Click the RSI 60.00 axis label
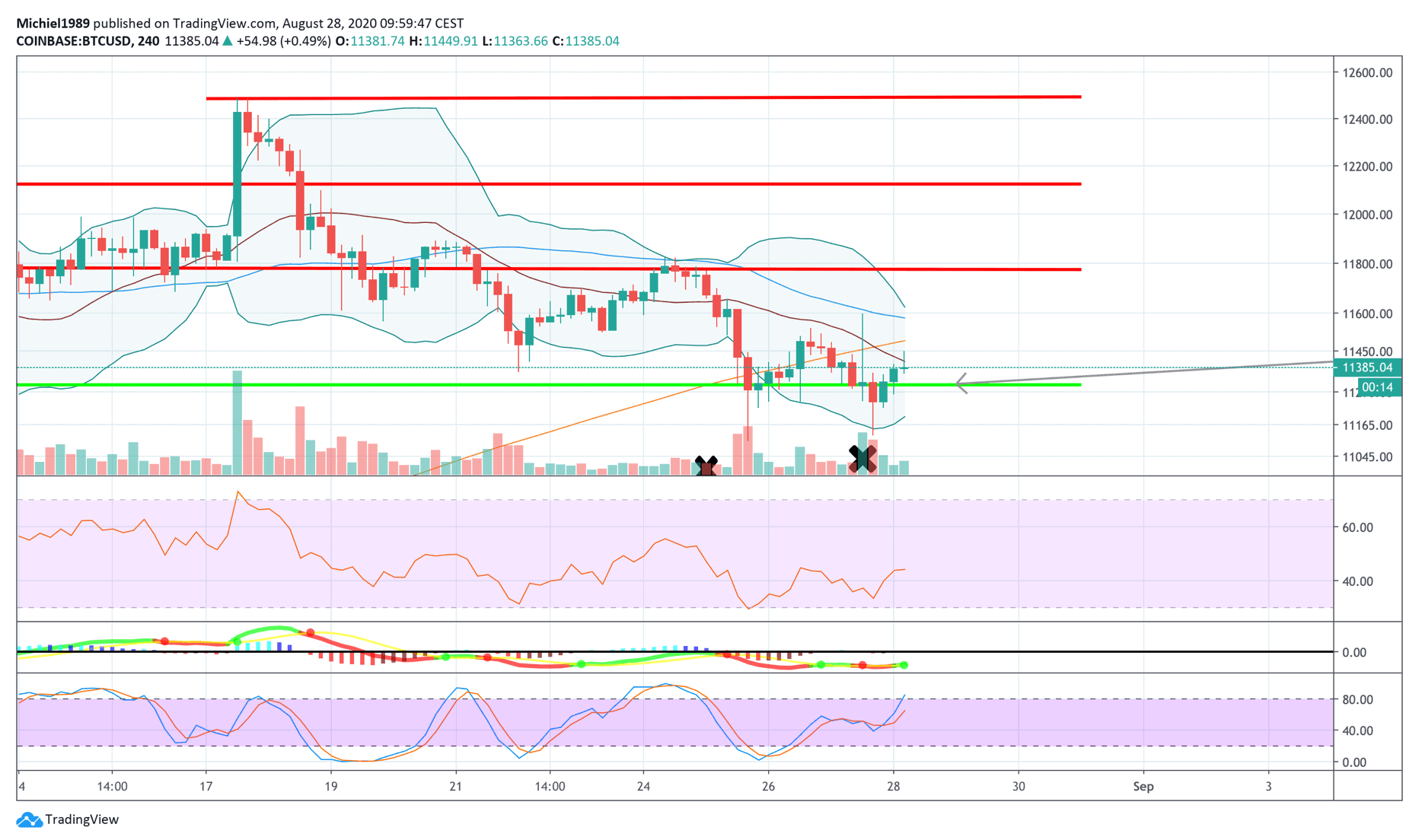Screen dimensions: 1422x840 tap(1357, 527)
